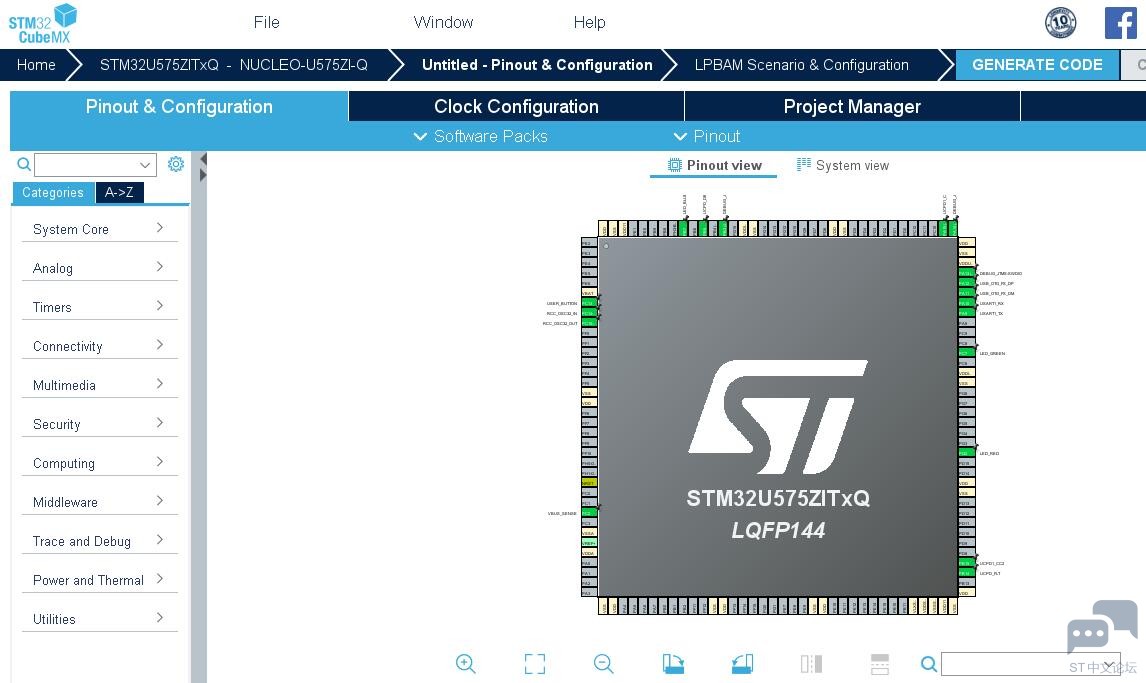Expand the Middleware category
This screenshot has width=1146, height=683.
[99, 502]
